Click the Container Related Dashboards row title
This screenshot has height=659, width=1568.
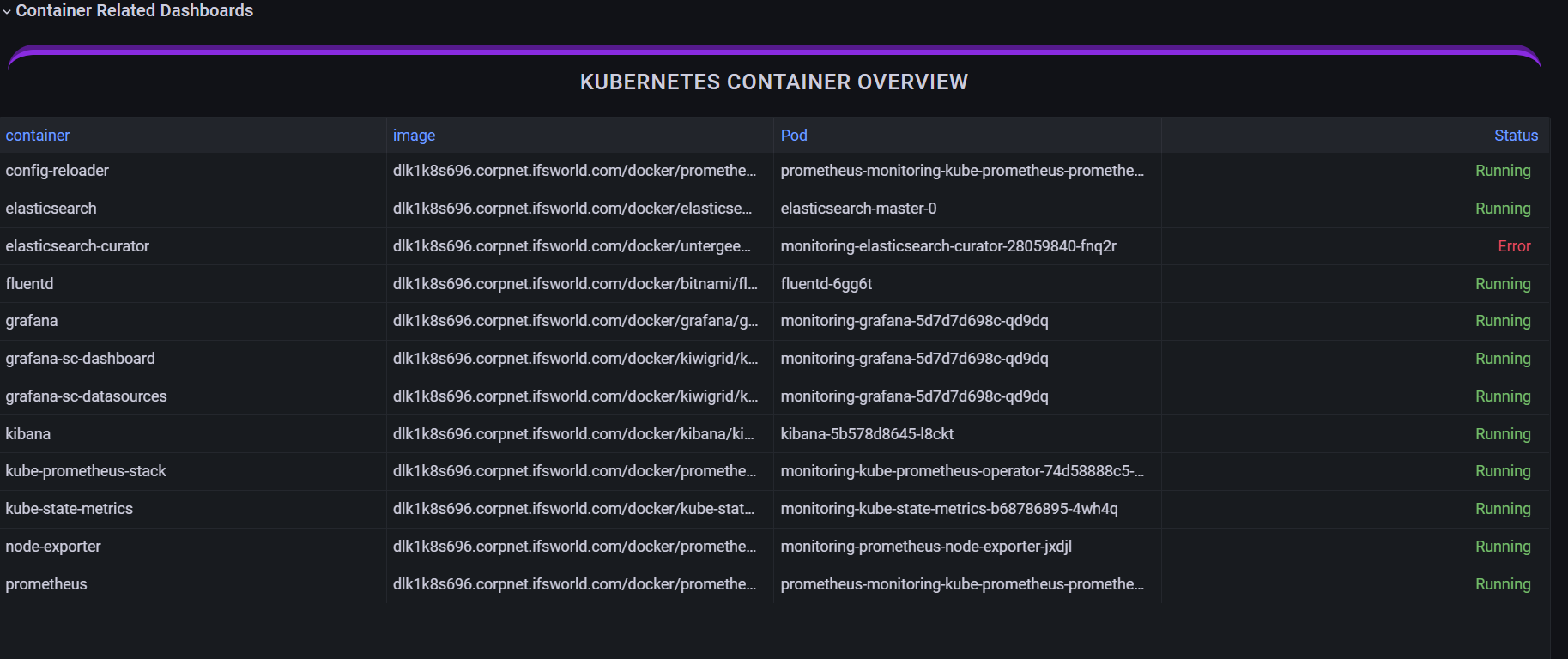135,11
